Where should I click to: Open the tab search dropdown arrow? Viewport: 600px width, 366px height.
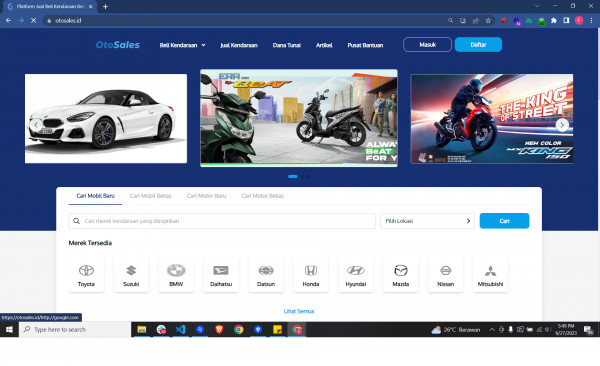click(x=537, y=6)
